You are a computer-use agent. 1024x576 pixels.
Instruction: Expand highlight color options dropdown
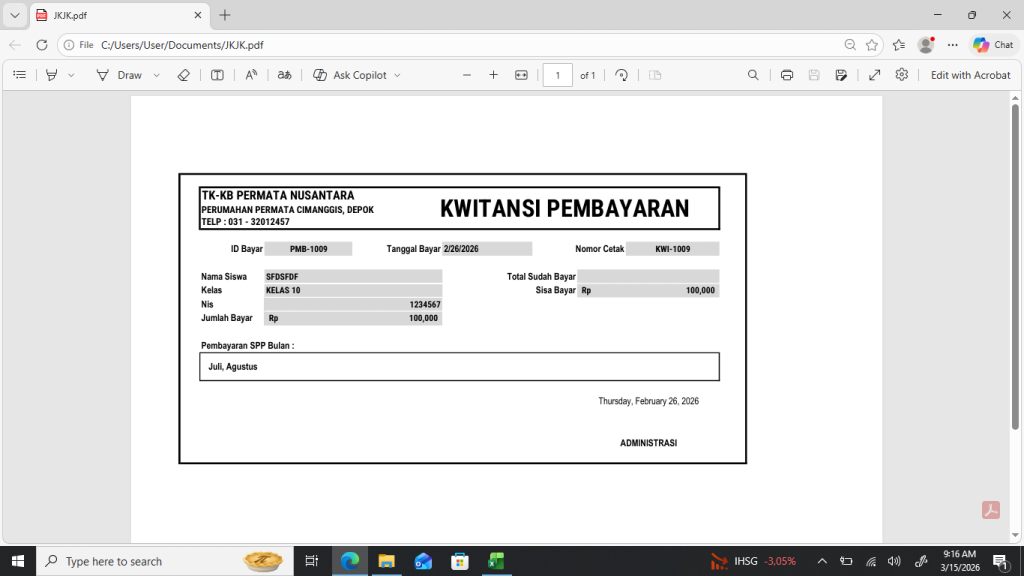point(71,75)
